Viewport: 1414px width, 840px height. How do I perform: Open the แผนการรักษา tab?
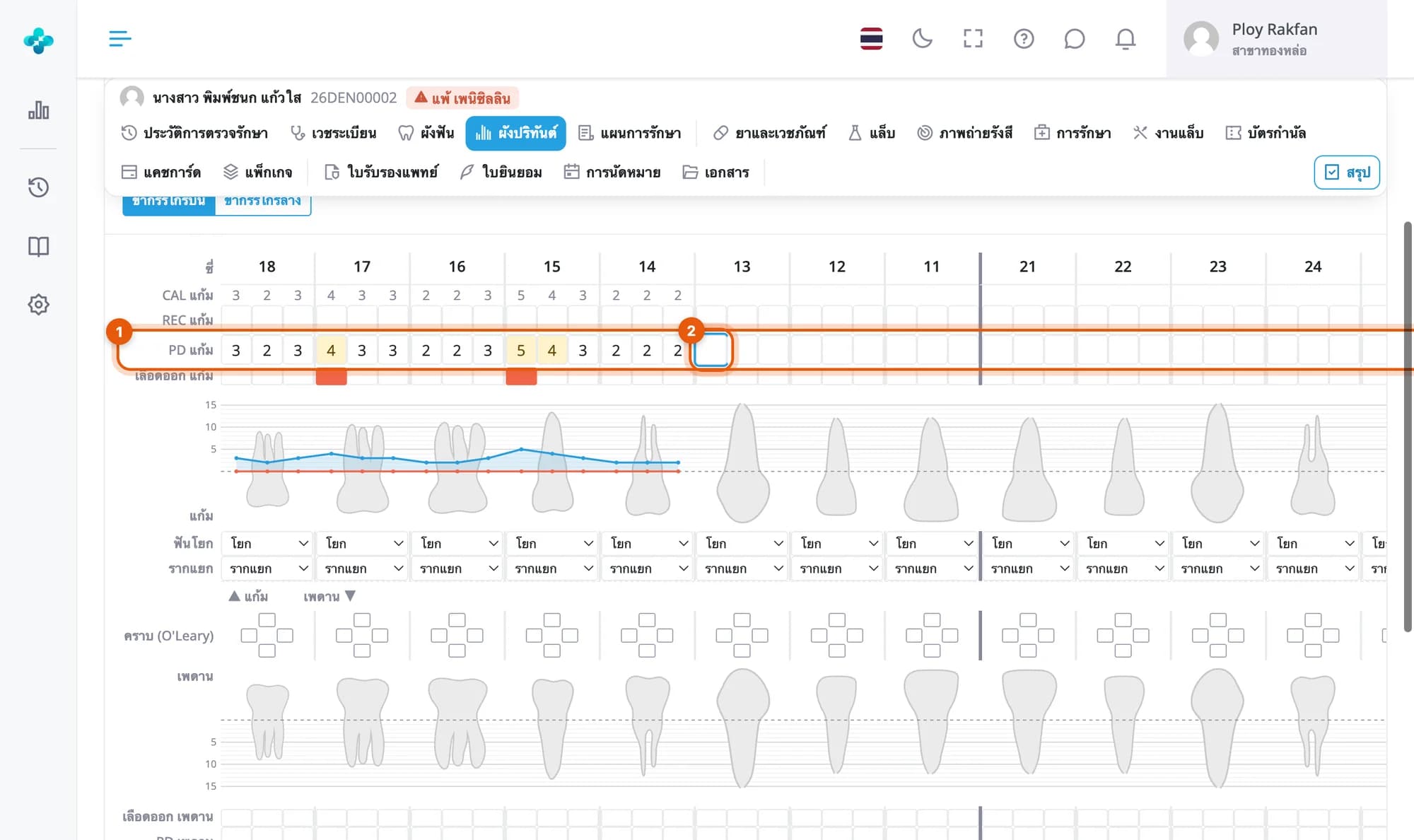pos(630,133)
